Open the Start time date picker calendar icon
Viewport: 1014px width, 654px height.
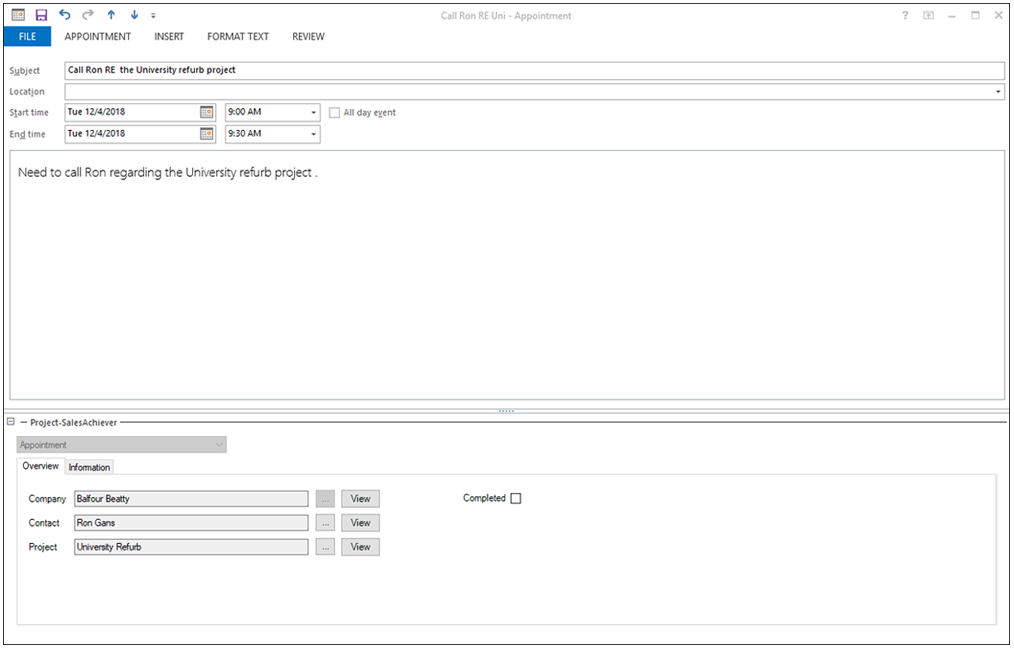click(207, 112)
